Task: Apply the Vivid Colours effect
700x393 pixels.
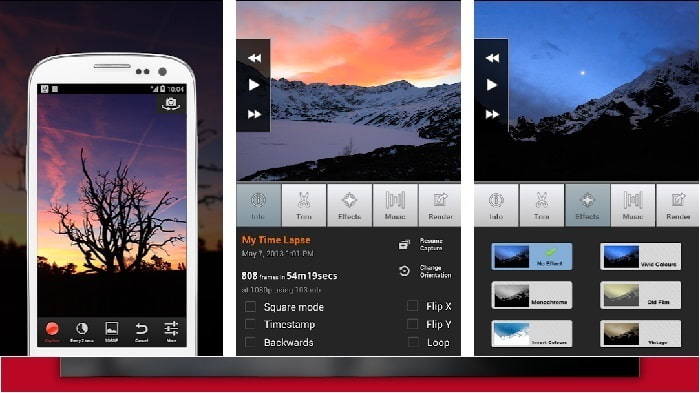Action: pos(641,256)
